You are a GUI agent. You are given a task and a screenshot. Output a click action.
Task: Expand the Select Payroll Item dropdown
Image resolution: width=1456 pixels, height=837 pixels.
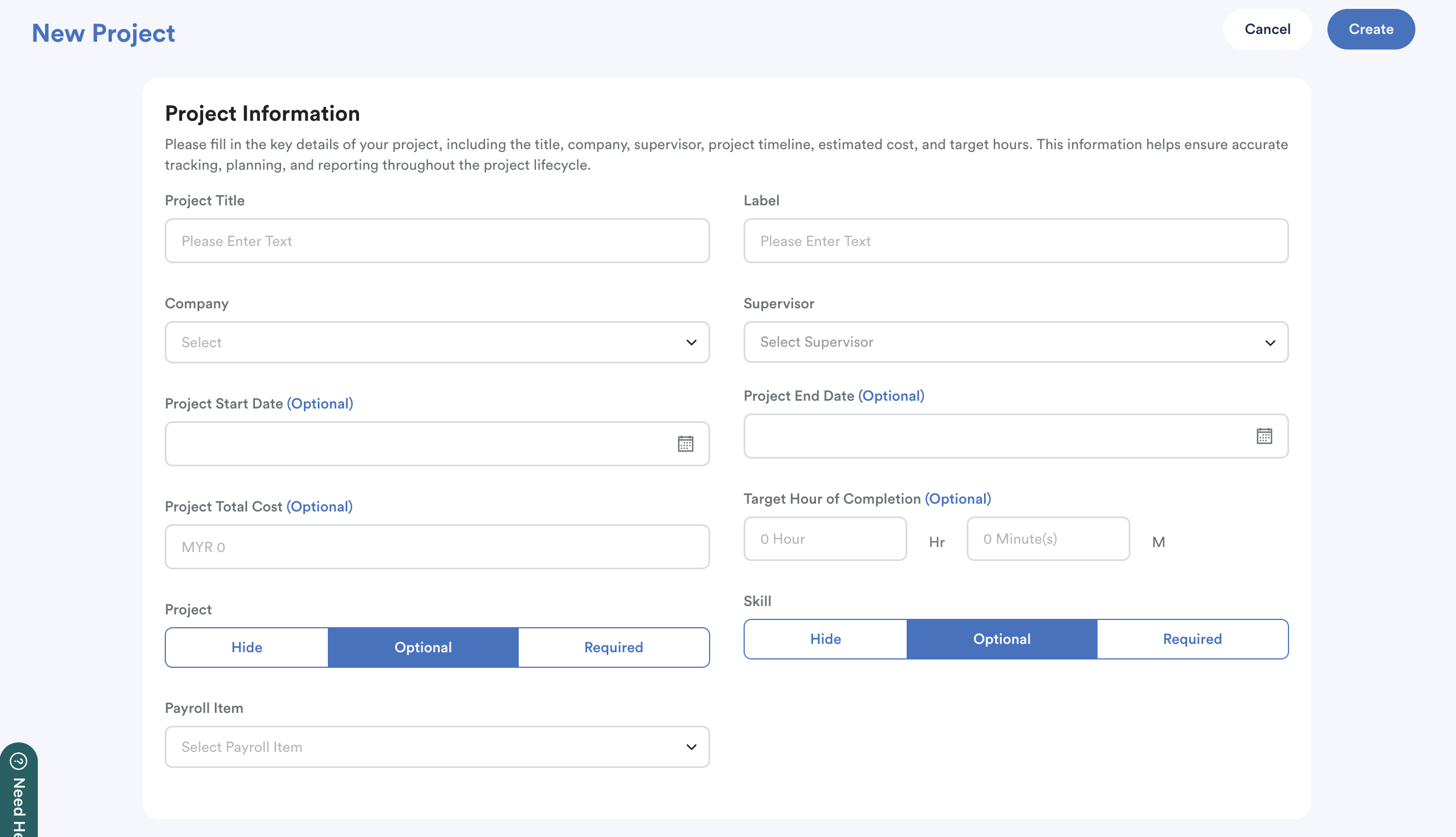coord(437,747)
